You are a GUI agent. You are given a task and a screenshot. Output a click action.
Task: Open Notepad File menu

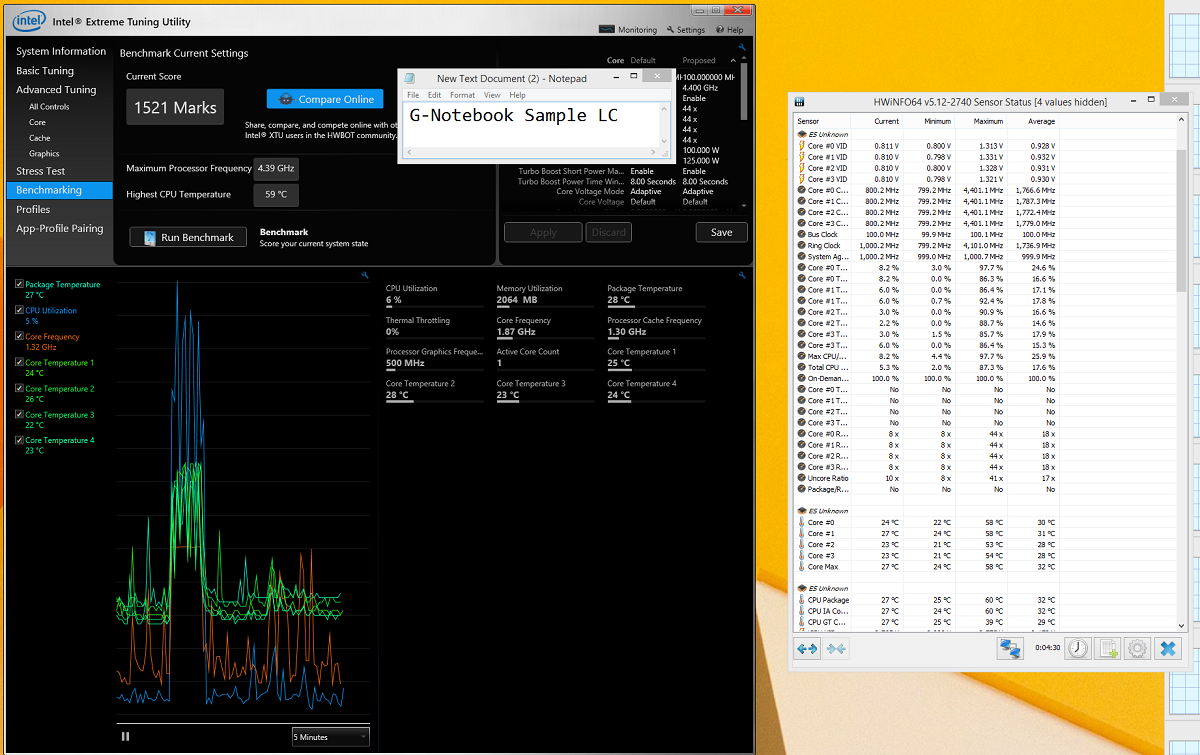coord(412,95)
